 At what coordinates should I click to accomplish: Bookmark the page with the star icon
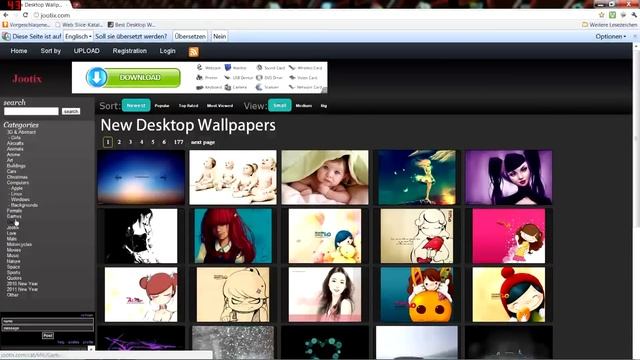point(601,15)
